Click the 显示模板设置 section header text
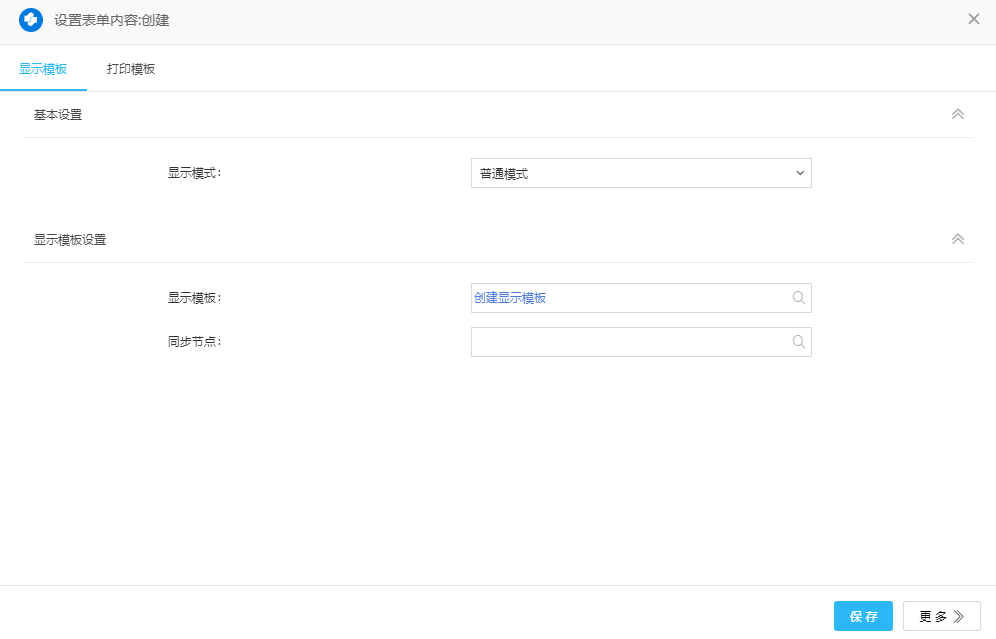996x639 pixels. click(70, 240)
